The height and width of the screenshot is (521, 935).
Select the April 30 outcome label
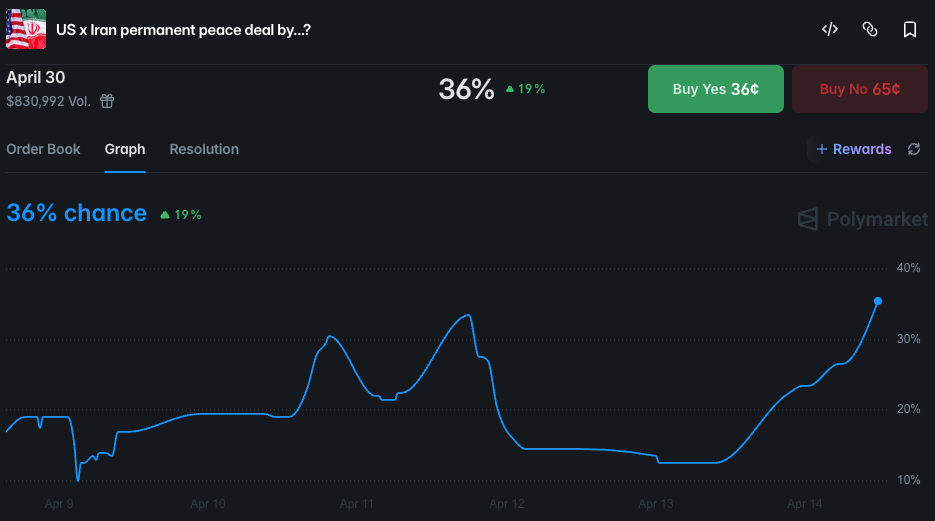click(x=36, y=78)
